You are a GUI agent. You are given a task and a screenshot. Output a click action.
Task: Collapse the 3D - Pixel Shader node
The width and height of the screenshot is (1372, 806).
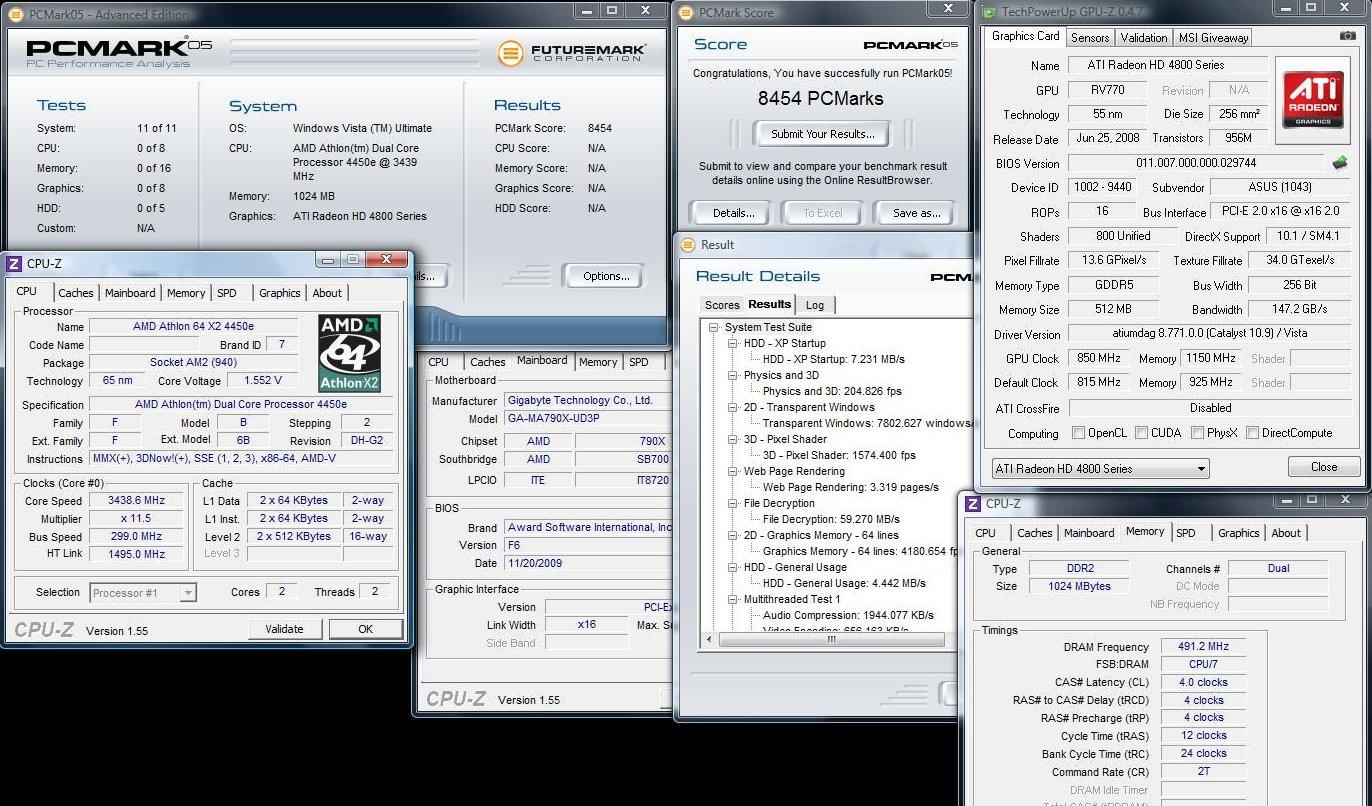coord(732,439)
